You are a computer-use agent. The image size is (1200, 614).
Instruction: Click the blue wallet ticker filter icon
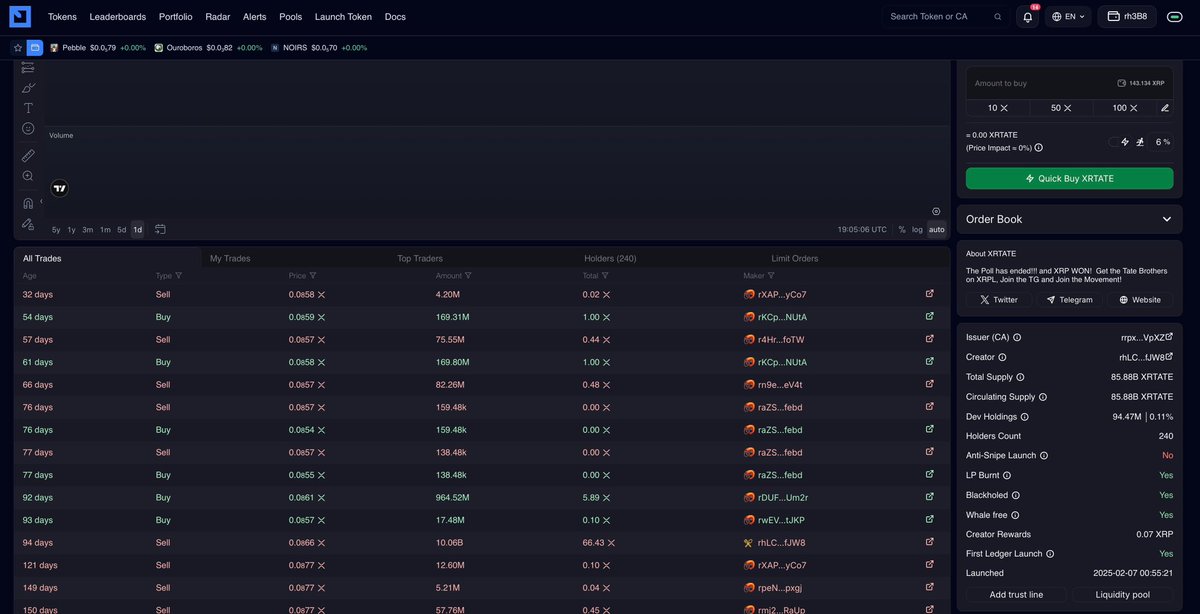tap(35, 47)
